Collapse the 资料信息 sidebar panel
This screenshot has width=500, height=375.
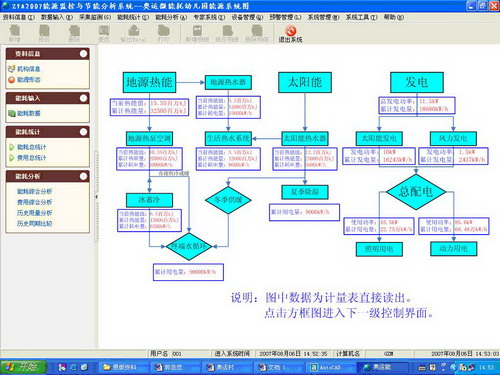[83, 54]
